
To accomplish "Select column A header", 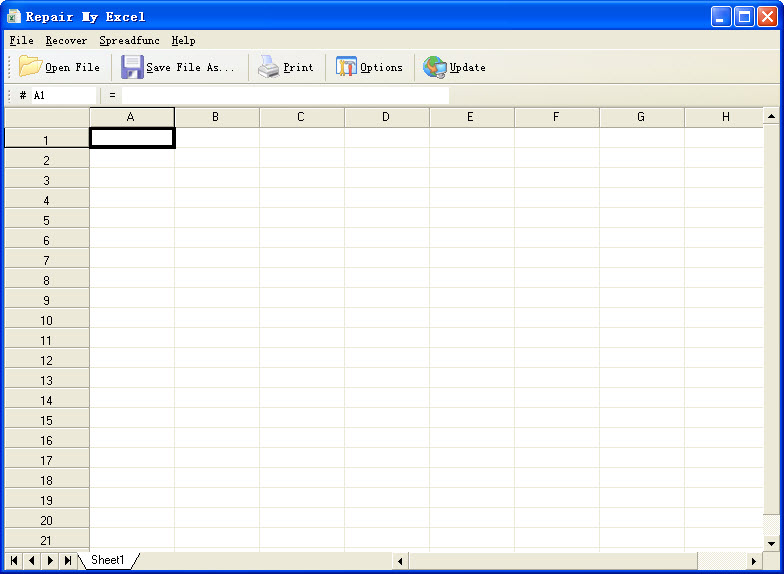I will [x=132, y=117].
